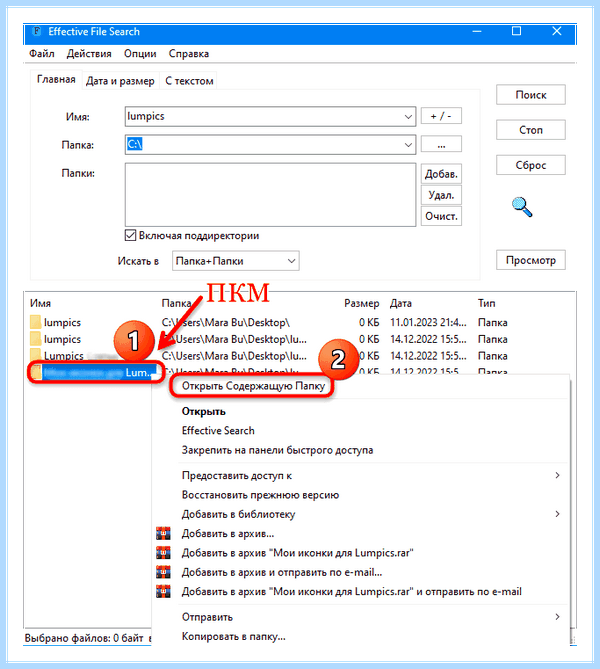Image resolution: width=600 pixels, height=669 pixels.
Task: Expand 'Добавить в библиотеку' submenu arrow
Action: [557, 514]
